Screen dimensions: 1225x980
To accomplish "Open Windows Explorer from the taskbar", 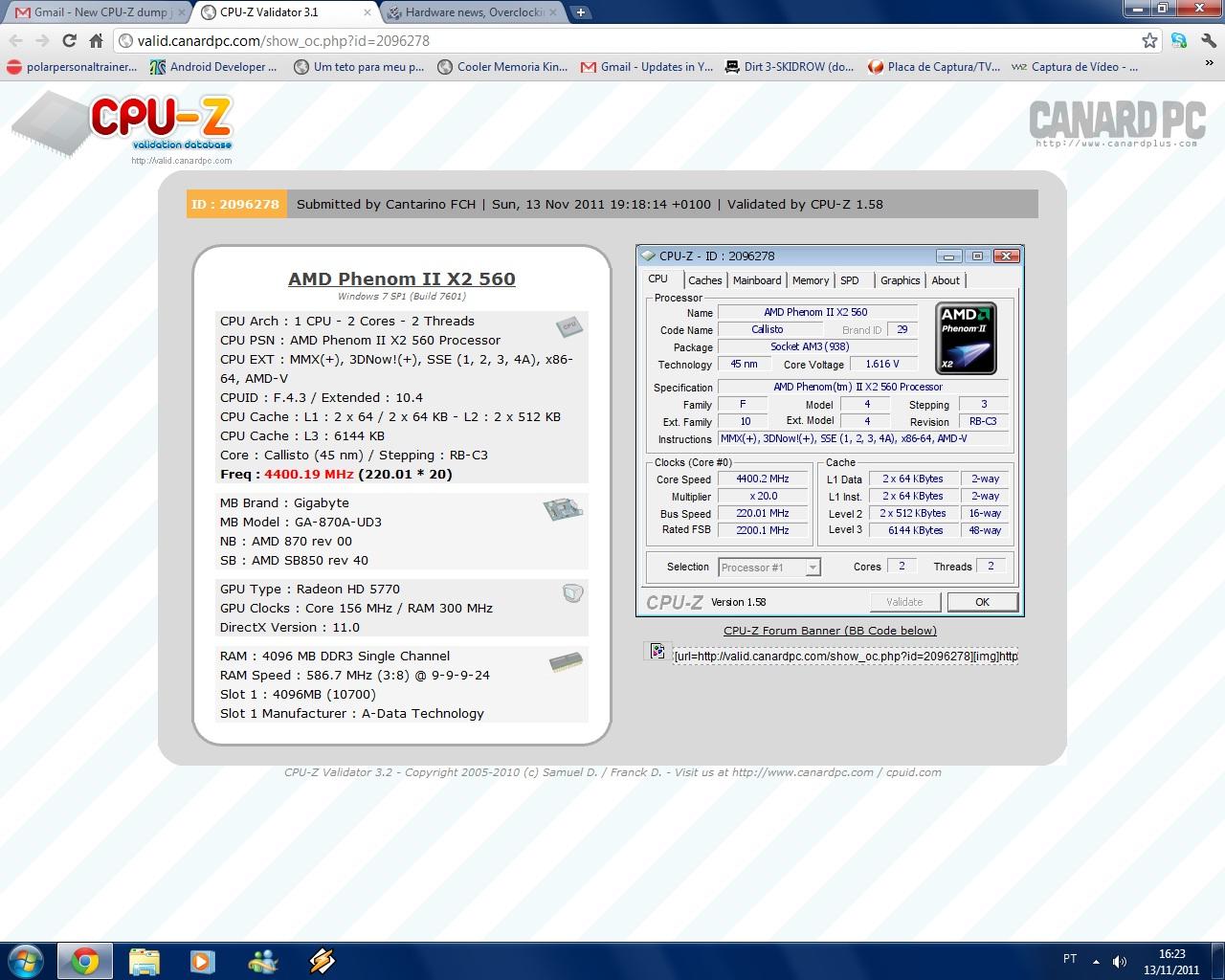I will [145, 961].
